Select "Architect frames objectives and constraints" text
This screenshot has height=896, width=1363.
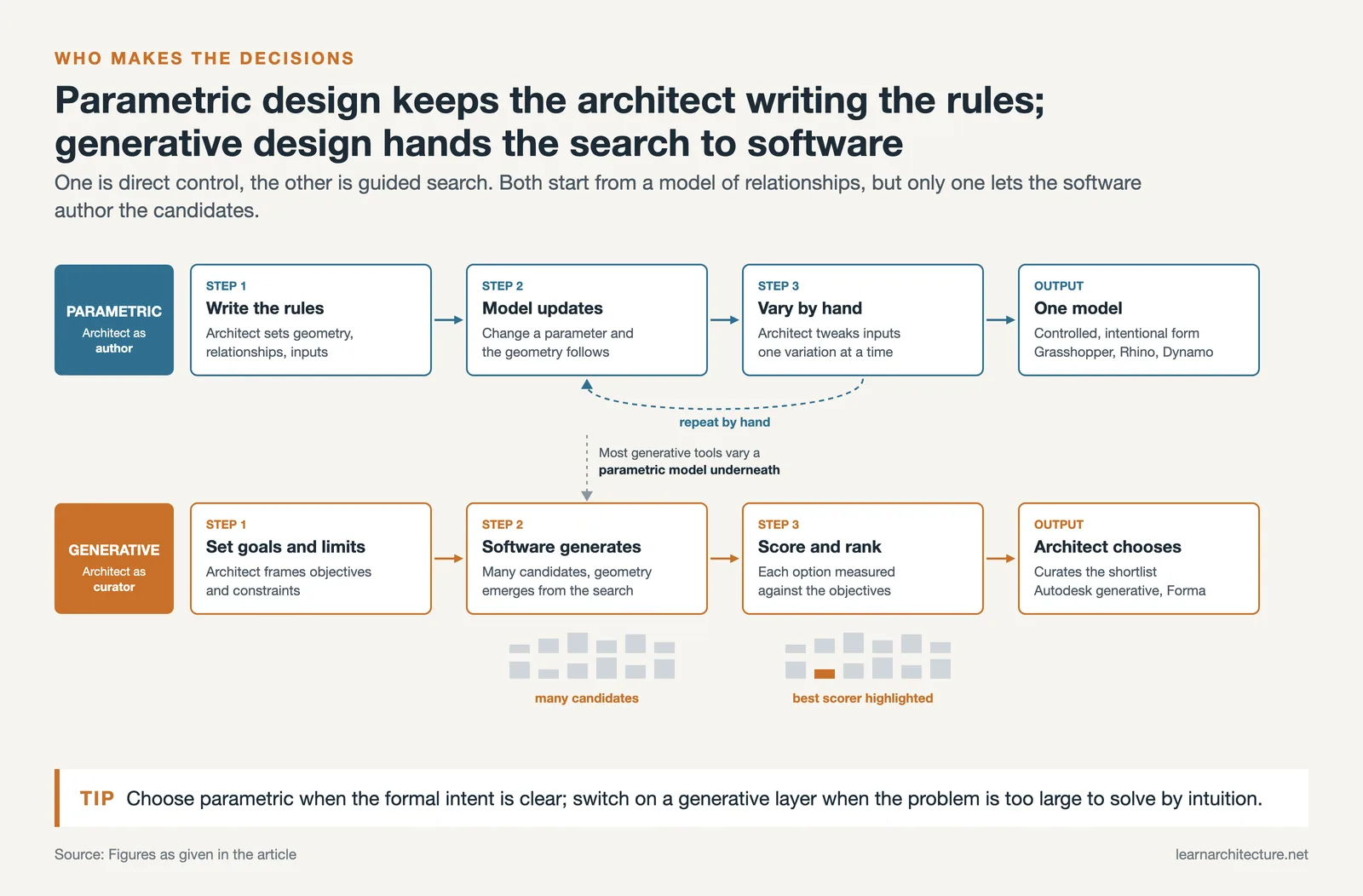(289, 581)
